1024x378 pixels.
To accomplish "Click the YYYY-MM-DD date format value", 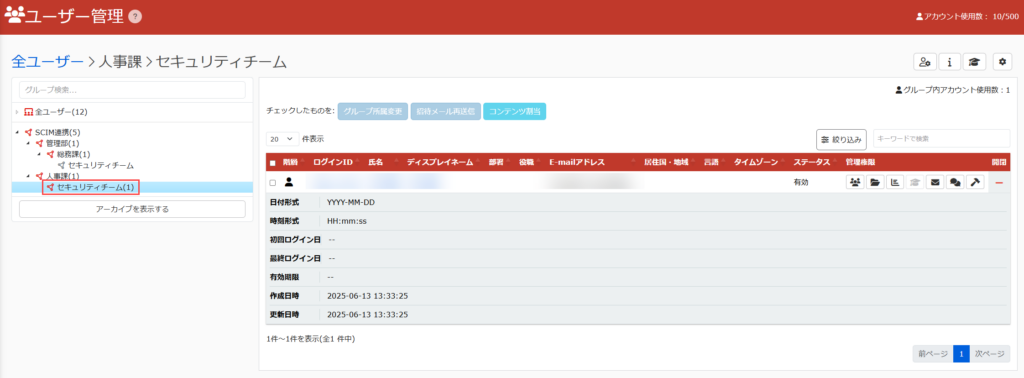I will pos(351,202).
